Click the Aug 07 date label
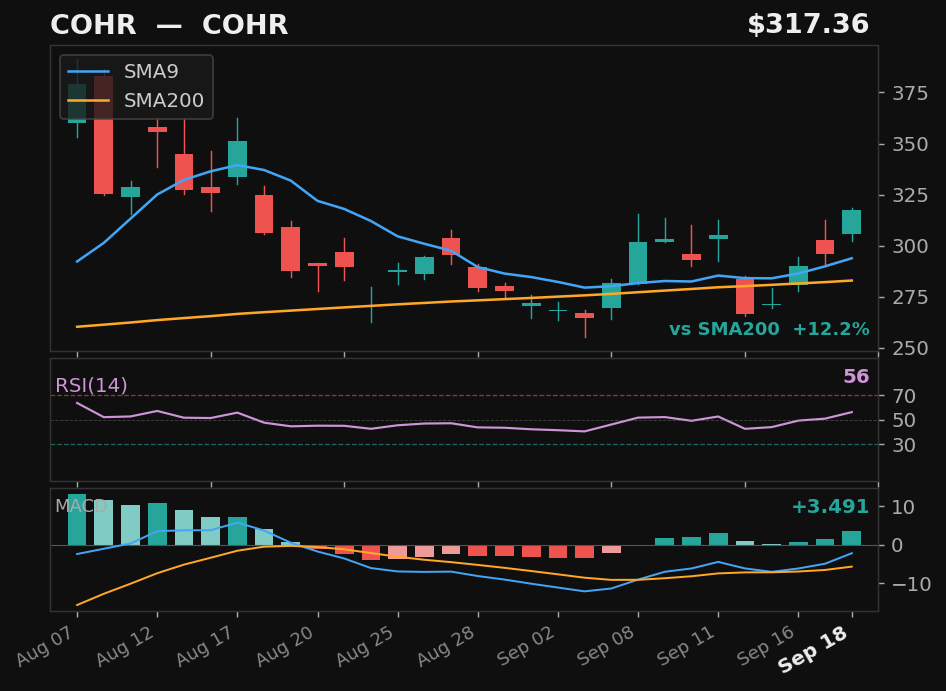Screen dimensions: 946x691 click(x=46, y=646)
